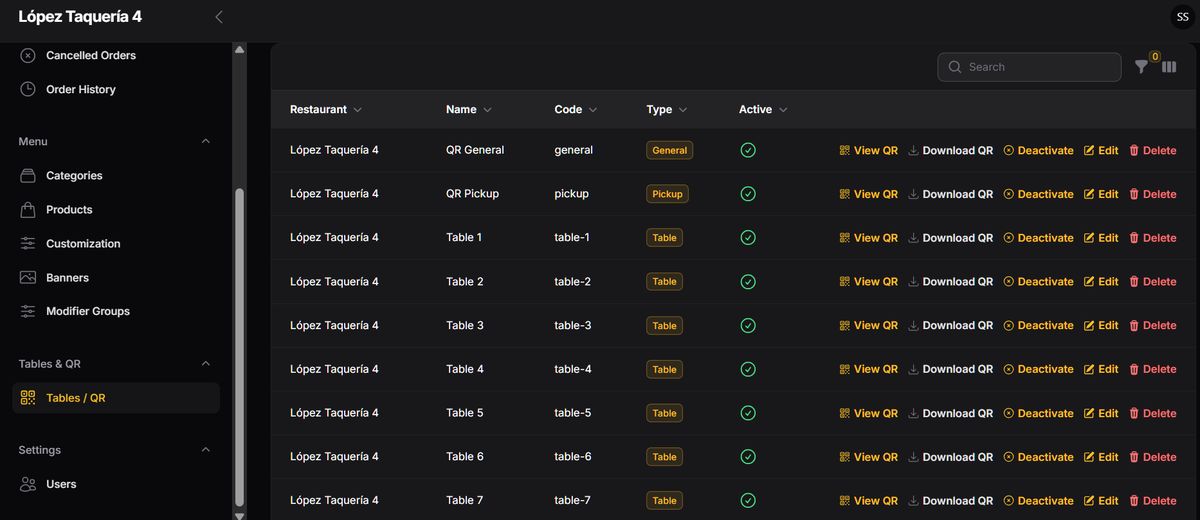This screenshot has height=520, width=1200.
Task: Click López Taquería 4 header title
Action: click(x=80, y=16)
